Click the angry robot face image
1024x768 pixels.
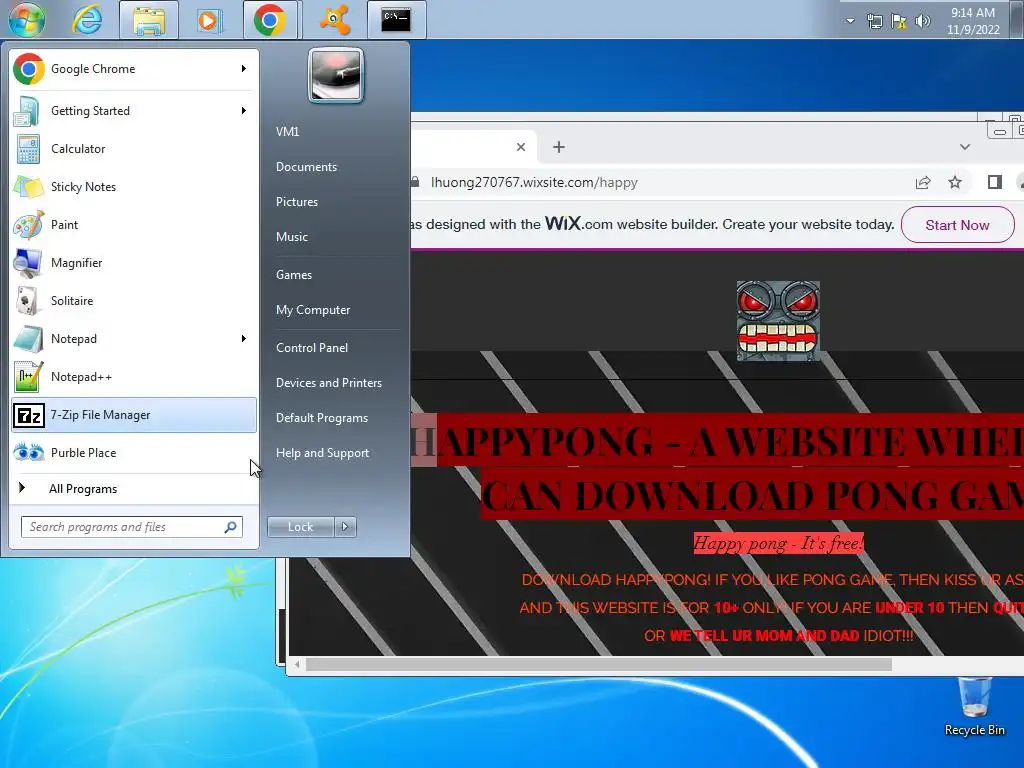click(778, 321)
